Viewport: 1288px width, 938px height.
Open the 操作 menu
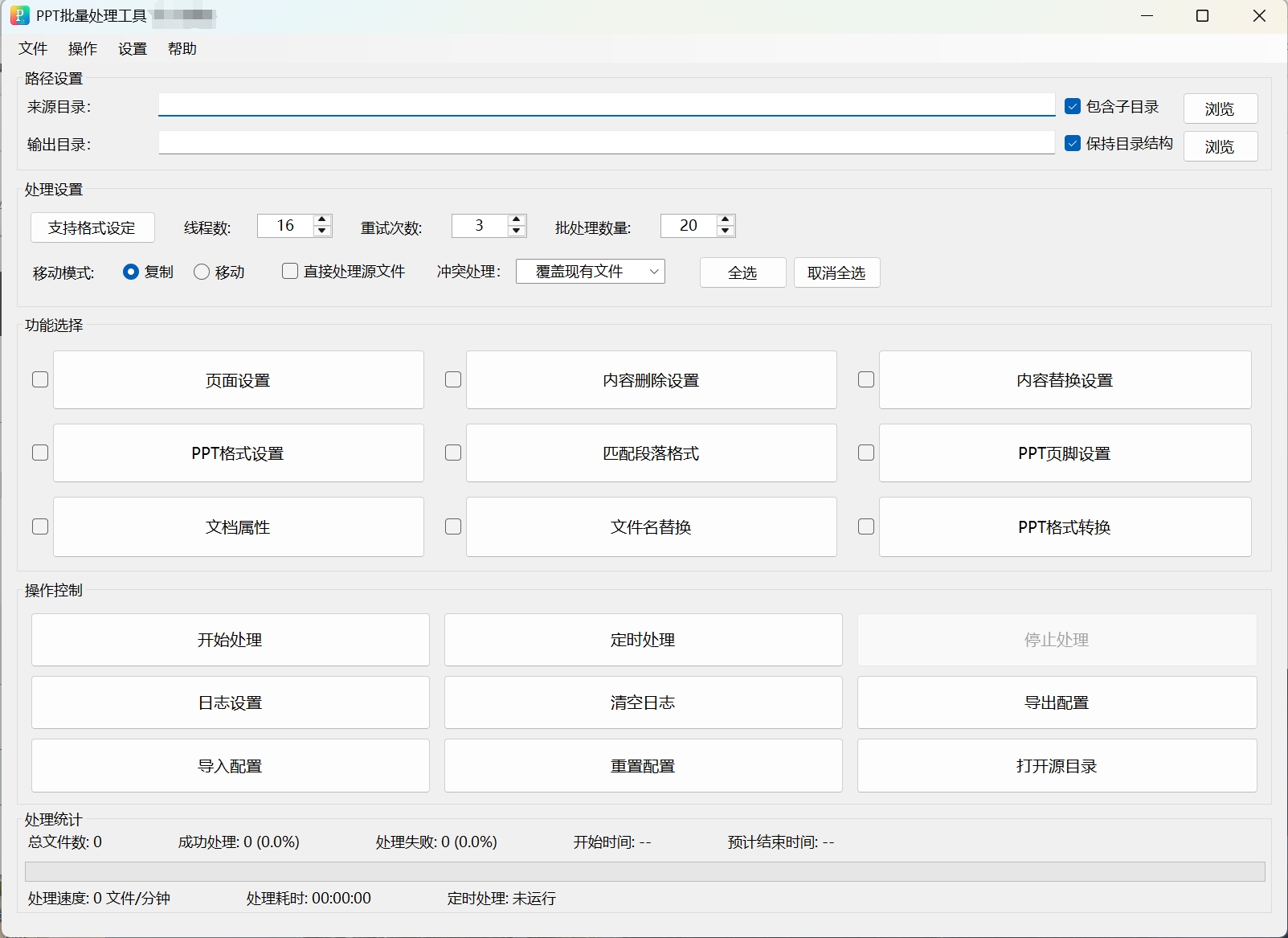tap(83, 49)
